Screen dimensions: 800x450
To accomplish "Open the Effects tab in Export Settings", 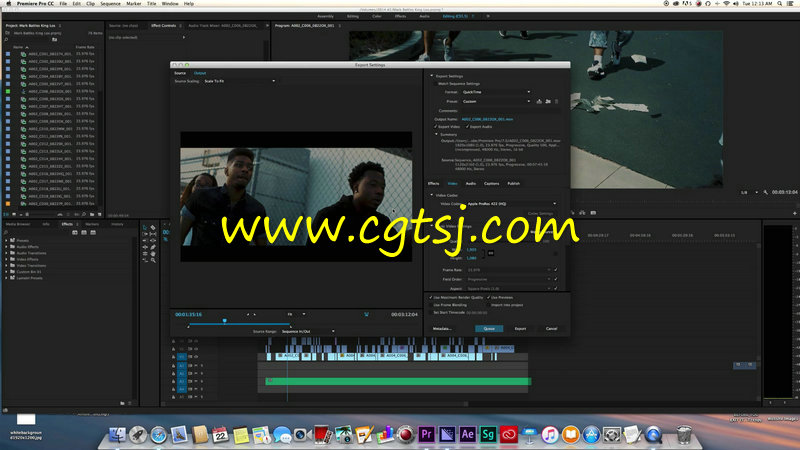I will [x=433, y=184].
